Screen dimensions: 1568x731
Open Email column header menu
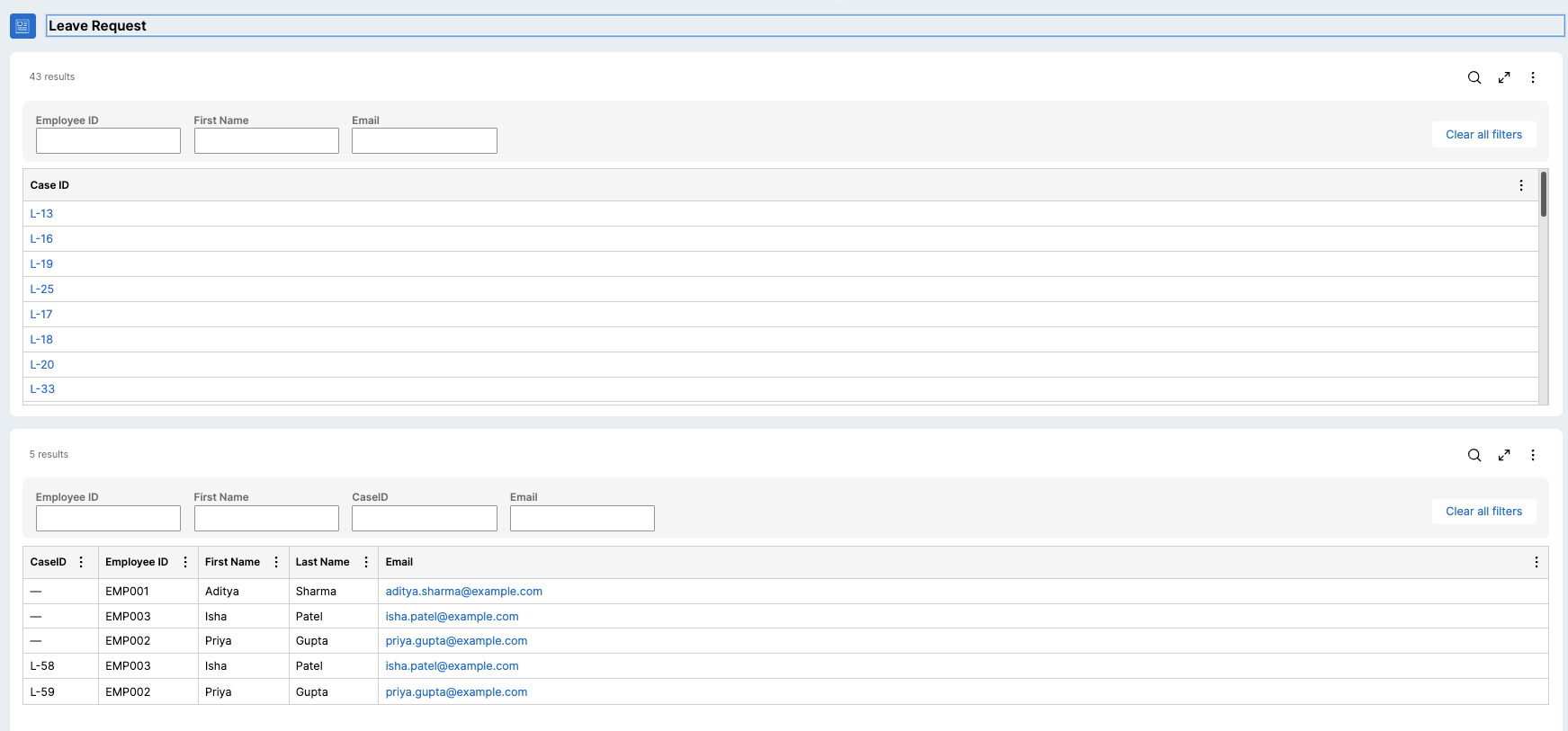point(1536,562)
